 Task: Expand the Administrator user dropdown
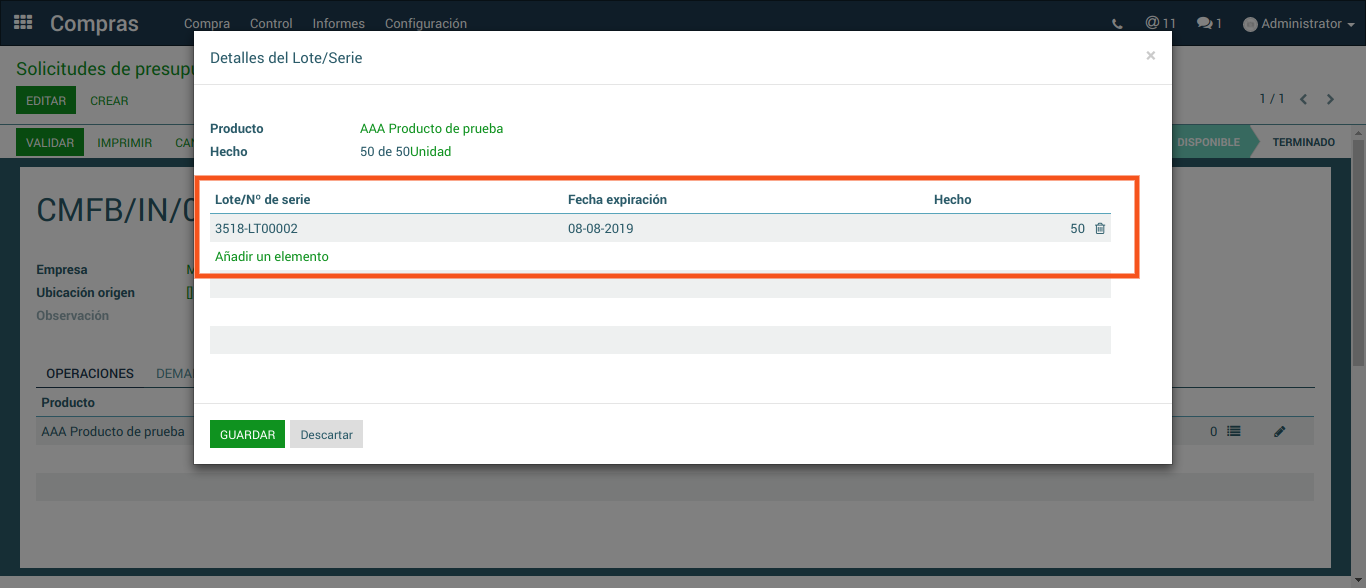1299,24
